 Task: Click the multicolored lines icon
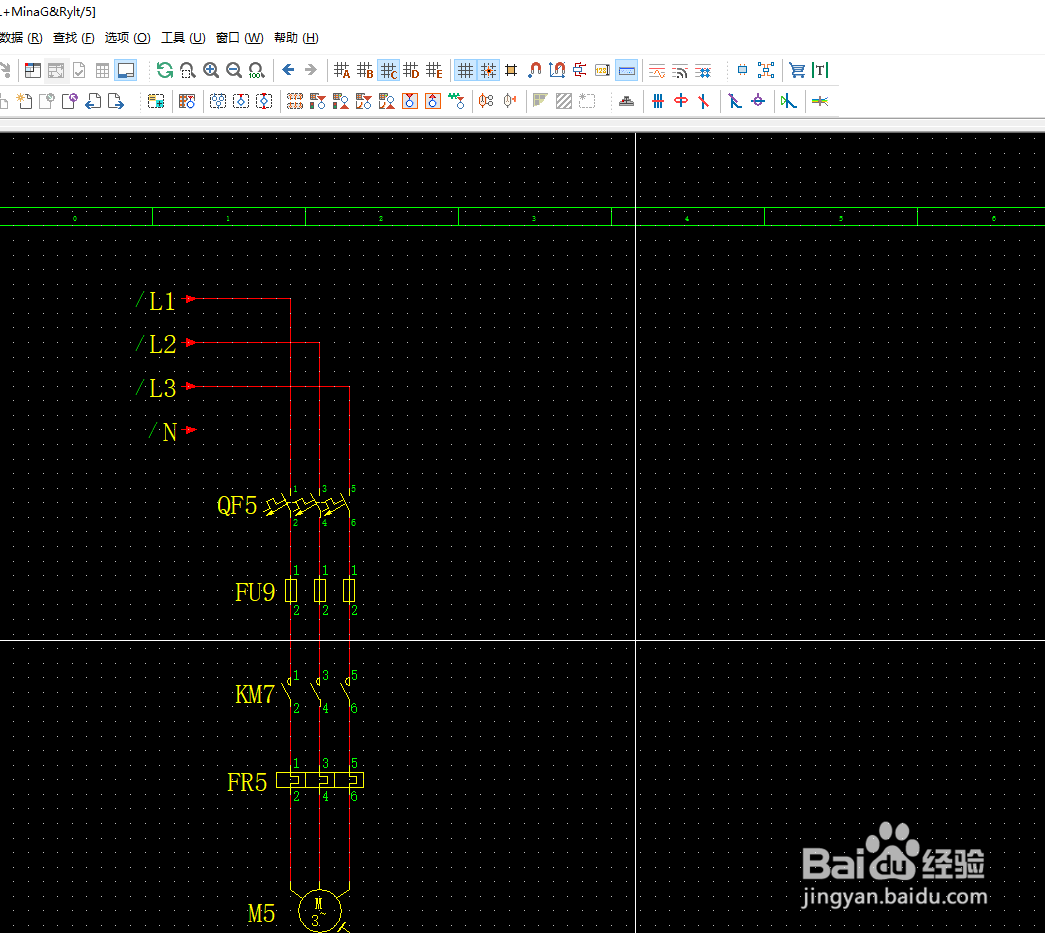[x=820, y=101]
